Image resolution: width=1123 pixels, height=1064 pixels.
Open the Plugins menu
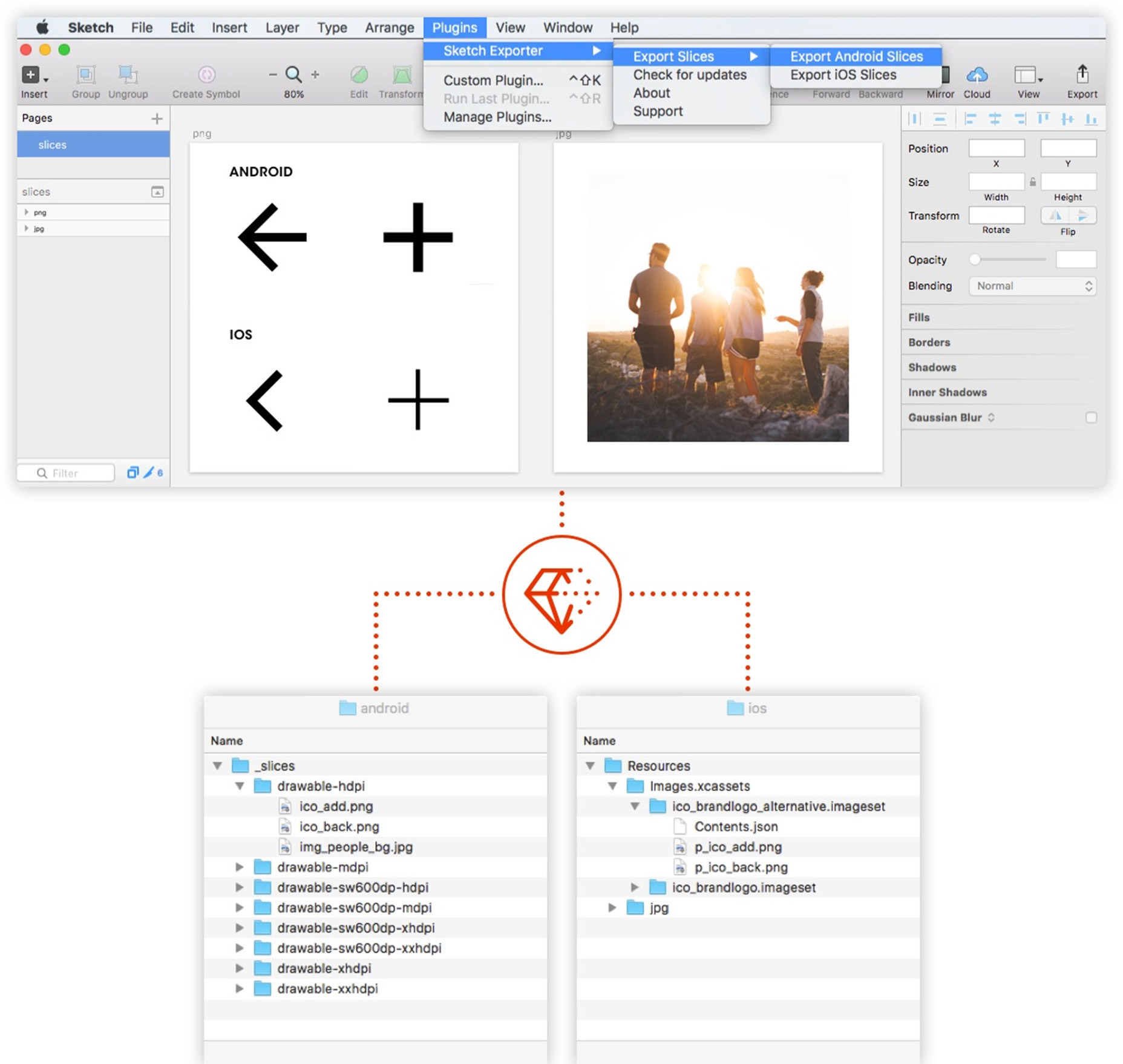click(454, 28)
